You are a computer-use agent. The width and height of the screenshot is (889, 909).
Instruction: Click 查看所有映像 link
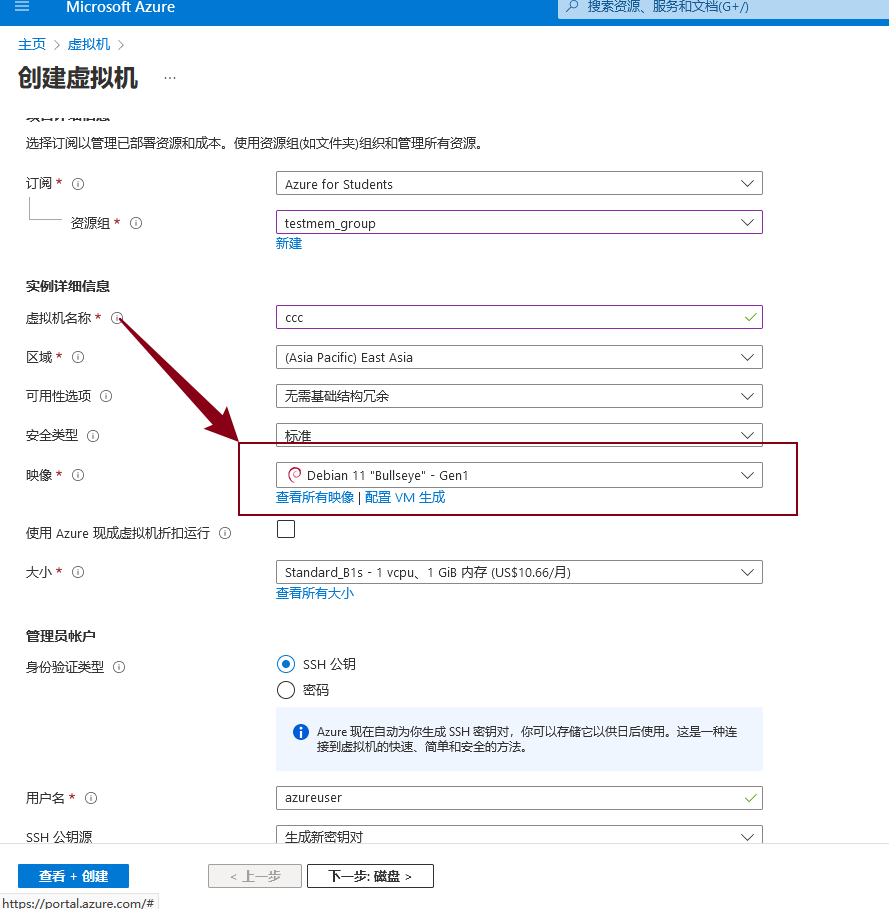tap(315, 497)
